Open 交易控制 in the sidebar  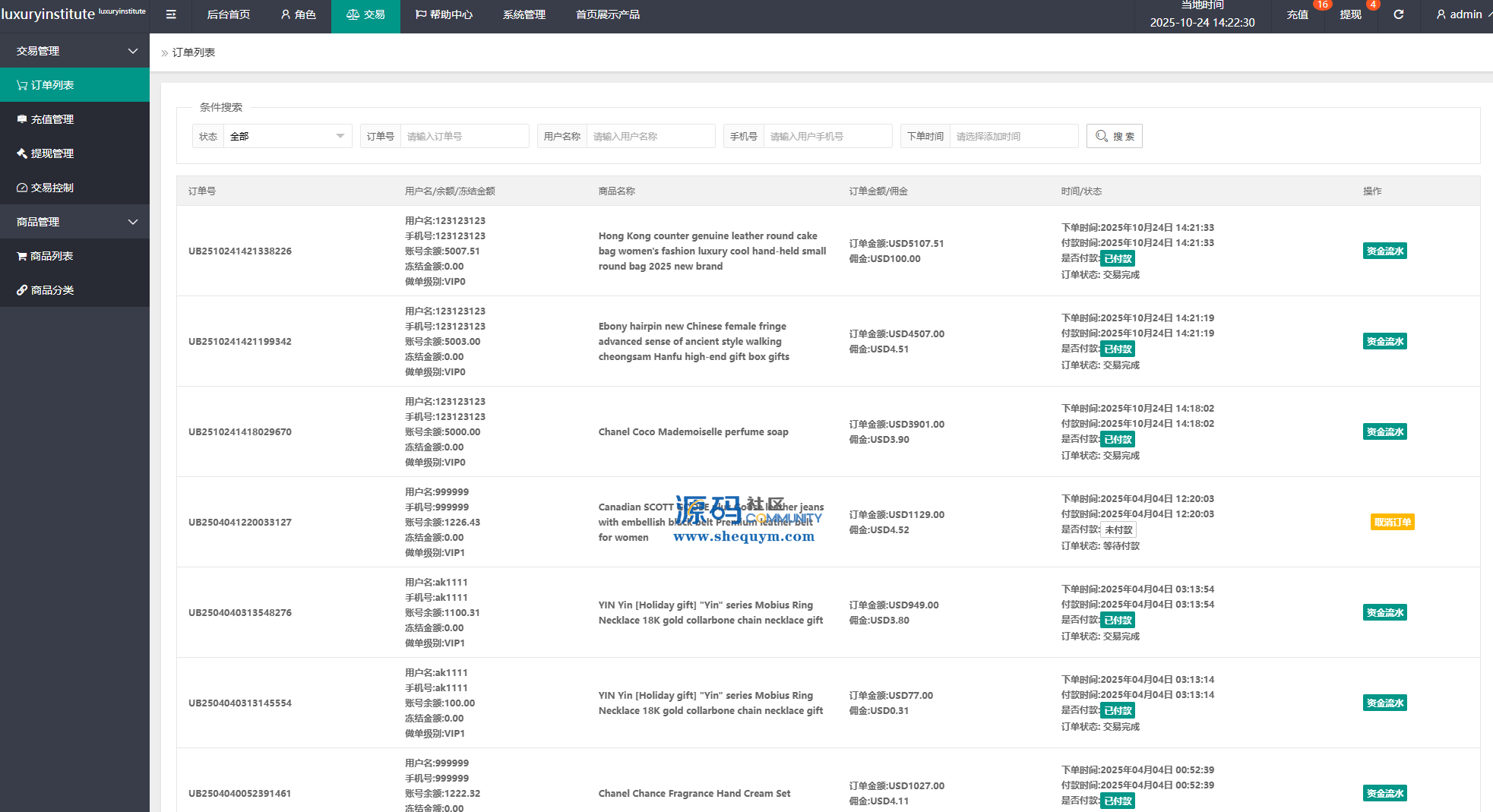[52, 188]
